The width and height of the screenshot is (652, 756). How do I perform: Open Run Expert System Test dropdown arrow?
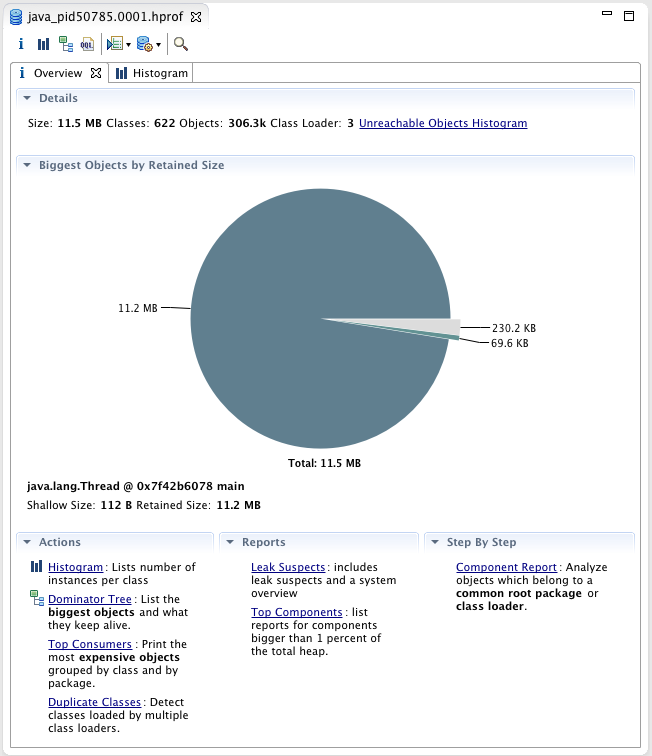pos(128,45)
